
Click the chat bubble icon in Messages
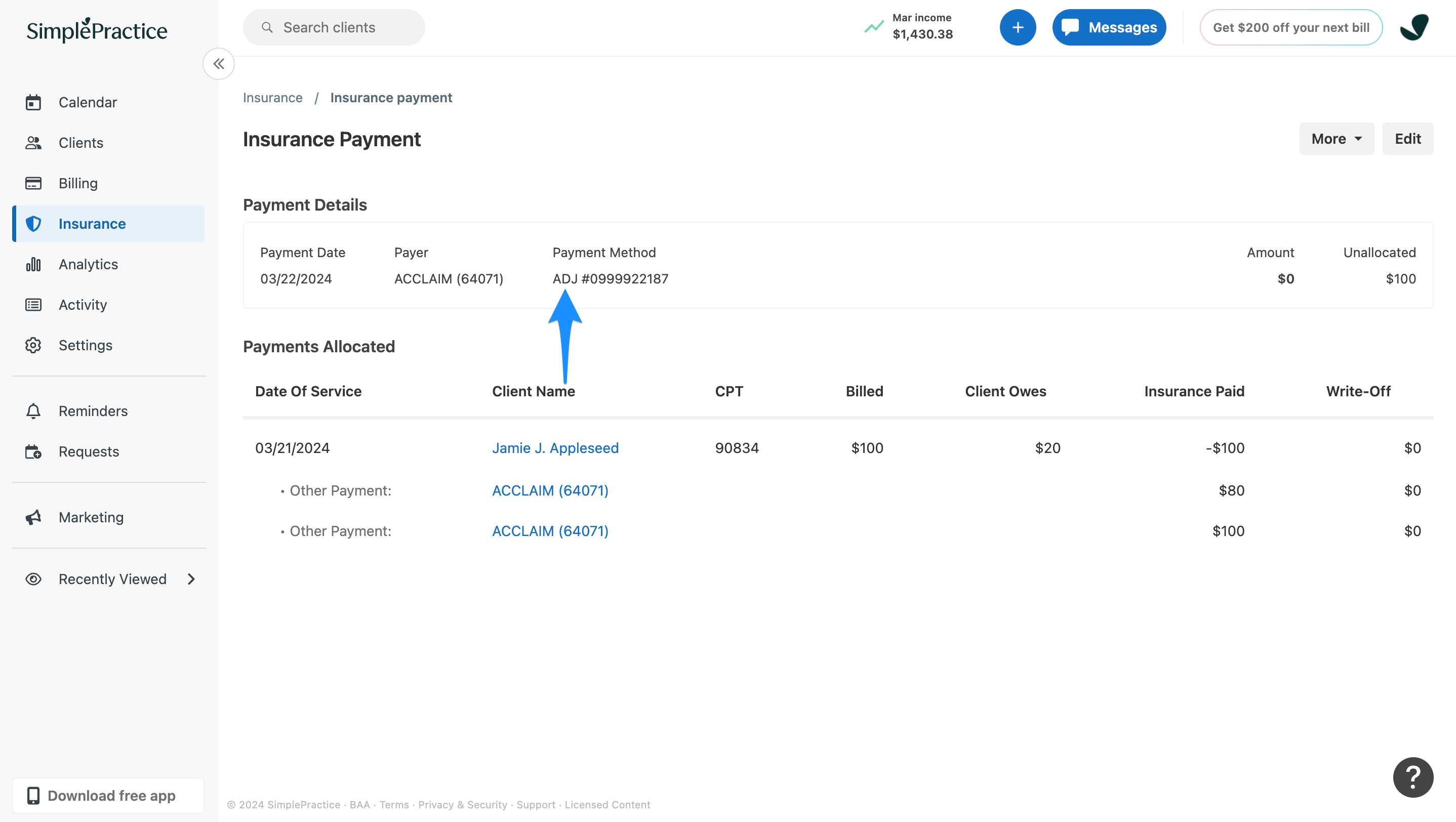[1069, 27]
